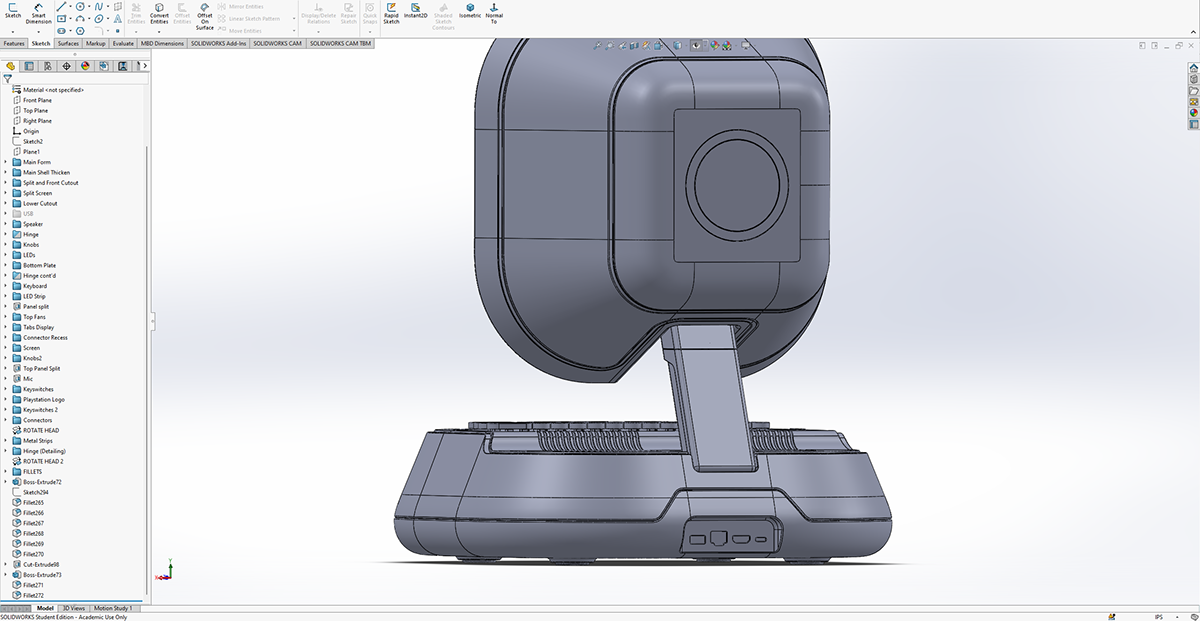Open the Evaluate tab
This screenshot has height=621, width=1200.
coord(121,43)
